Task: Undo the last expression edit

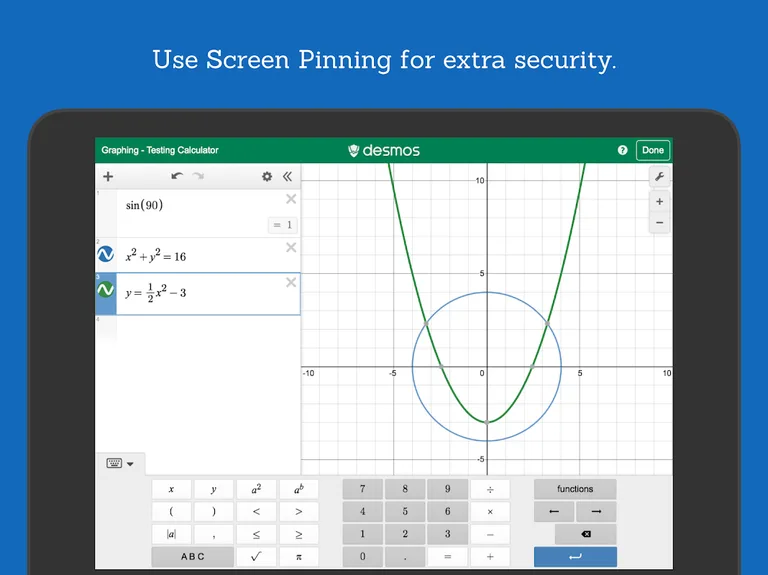Action: tap(177, 176)
